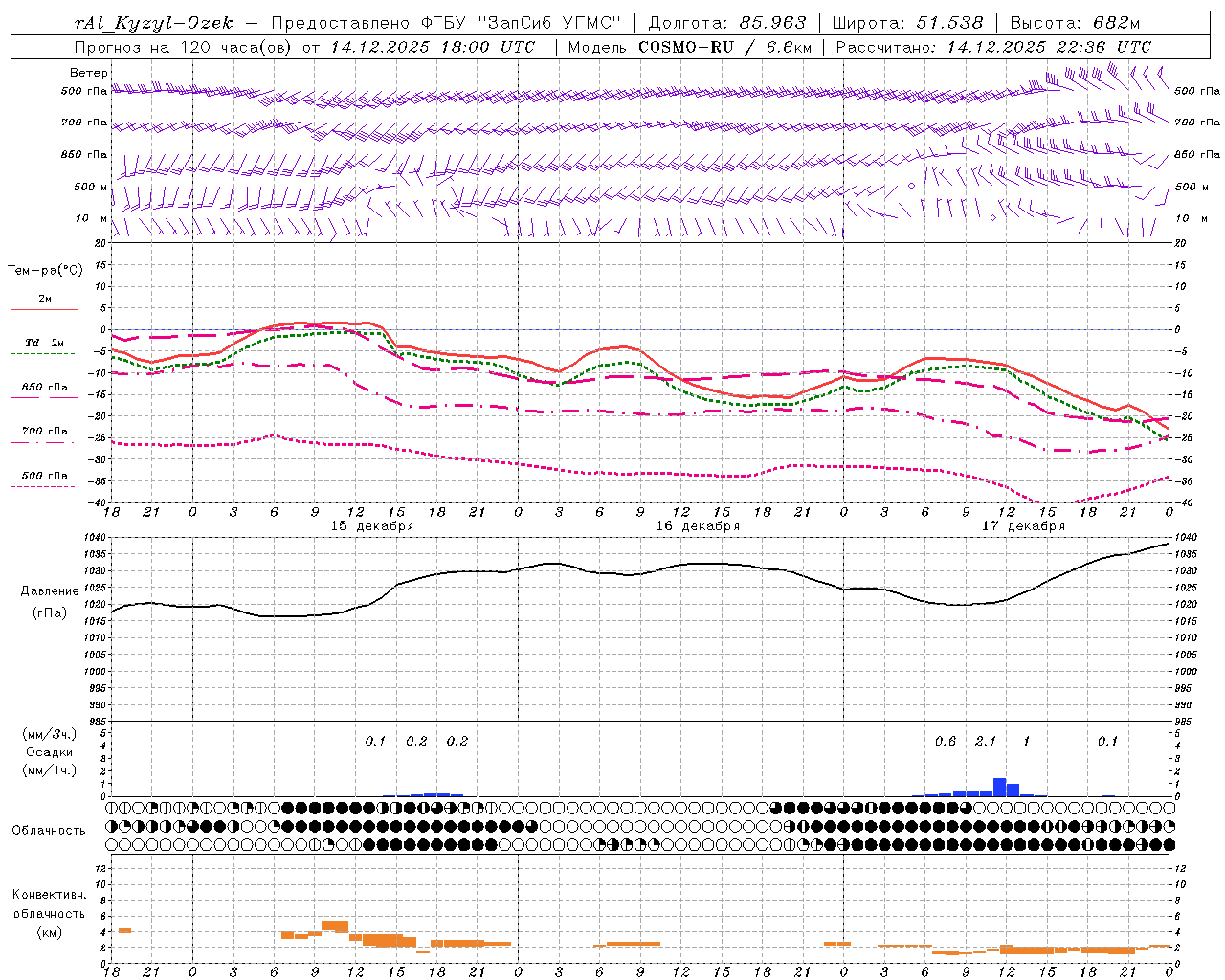This screenshot has height=980, width=1225.
Task: Click the forecast start time 14.12.2025 18:00 UTC
Action: pyautogui.click(x=433, y=47)
